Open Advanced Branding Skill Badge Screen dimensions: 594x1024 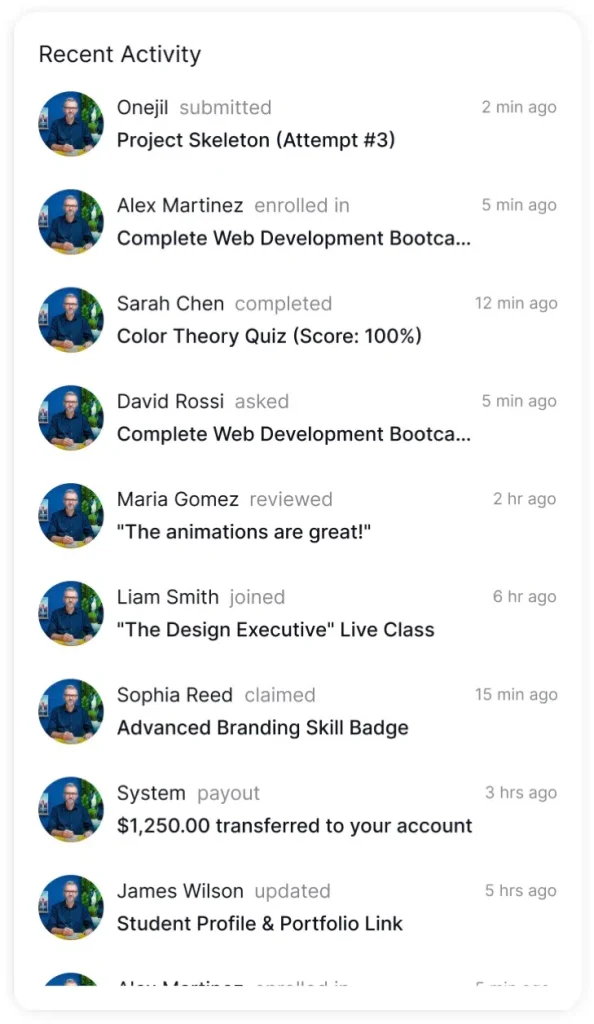262,728
